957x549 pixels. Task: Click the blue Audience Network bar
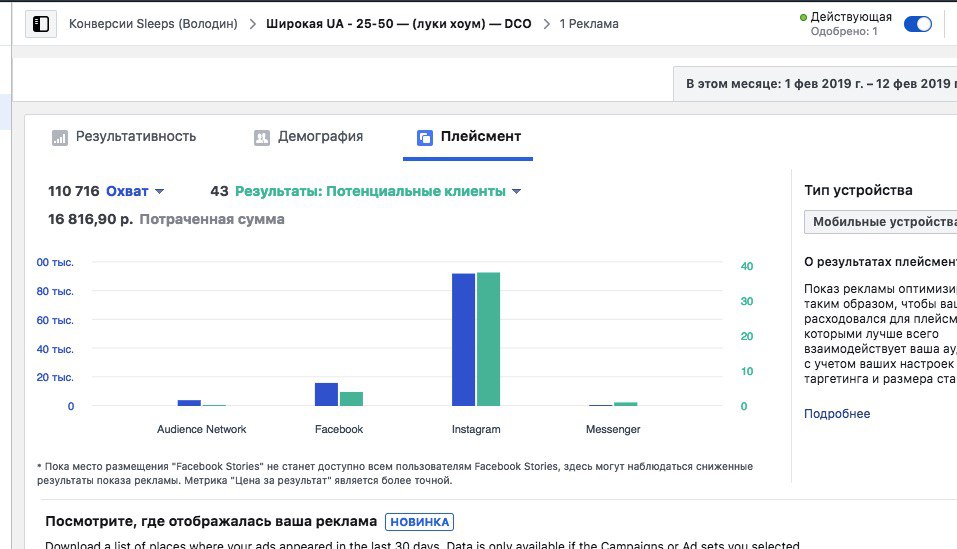(x=189, y=403)
